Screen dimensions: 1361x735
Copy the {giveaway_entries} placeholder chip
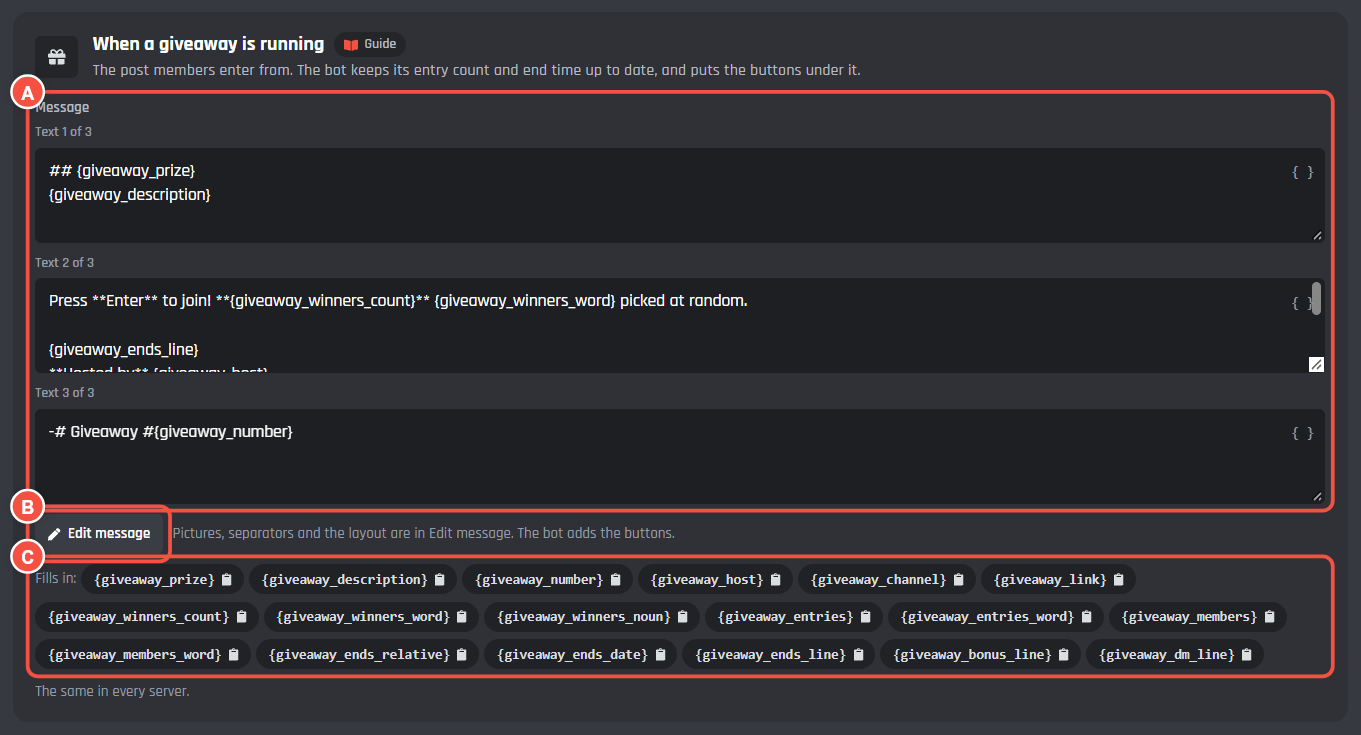(x=794, y=616)
